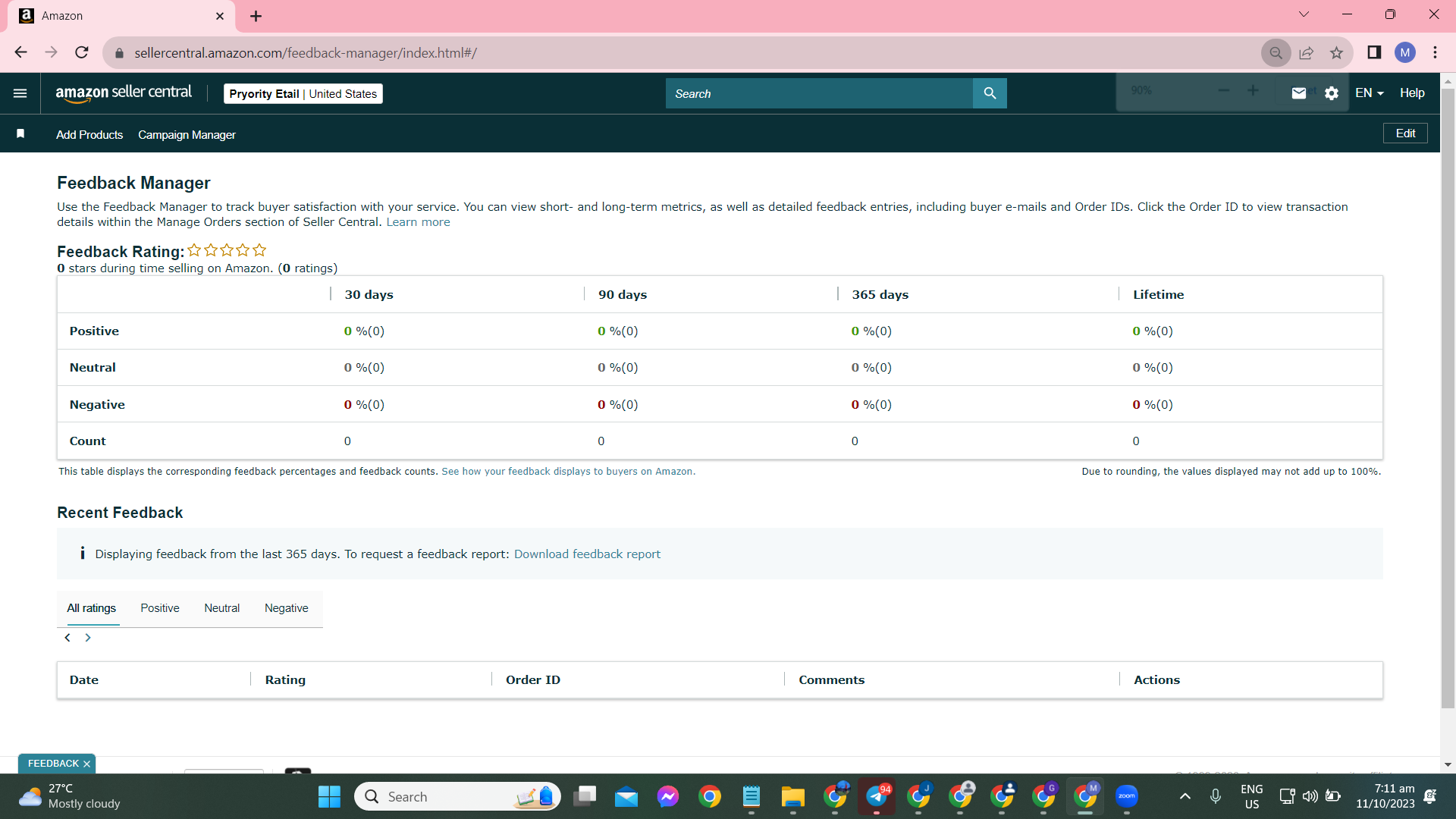The image size is (1456, 819).
Task: Click the browser address bar URL
Action: coord(306,53)
